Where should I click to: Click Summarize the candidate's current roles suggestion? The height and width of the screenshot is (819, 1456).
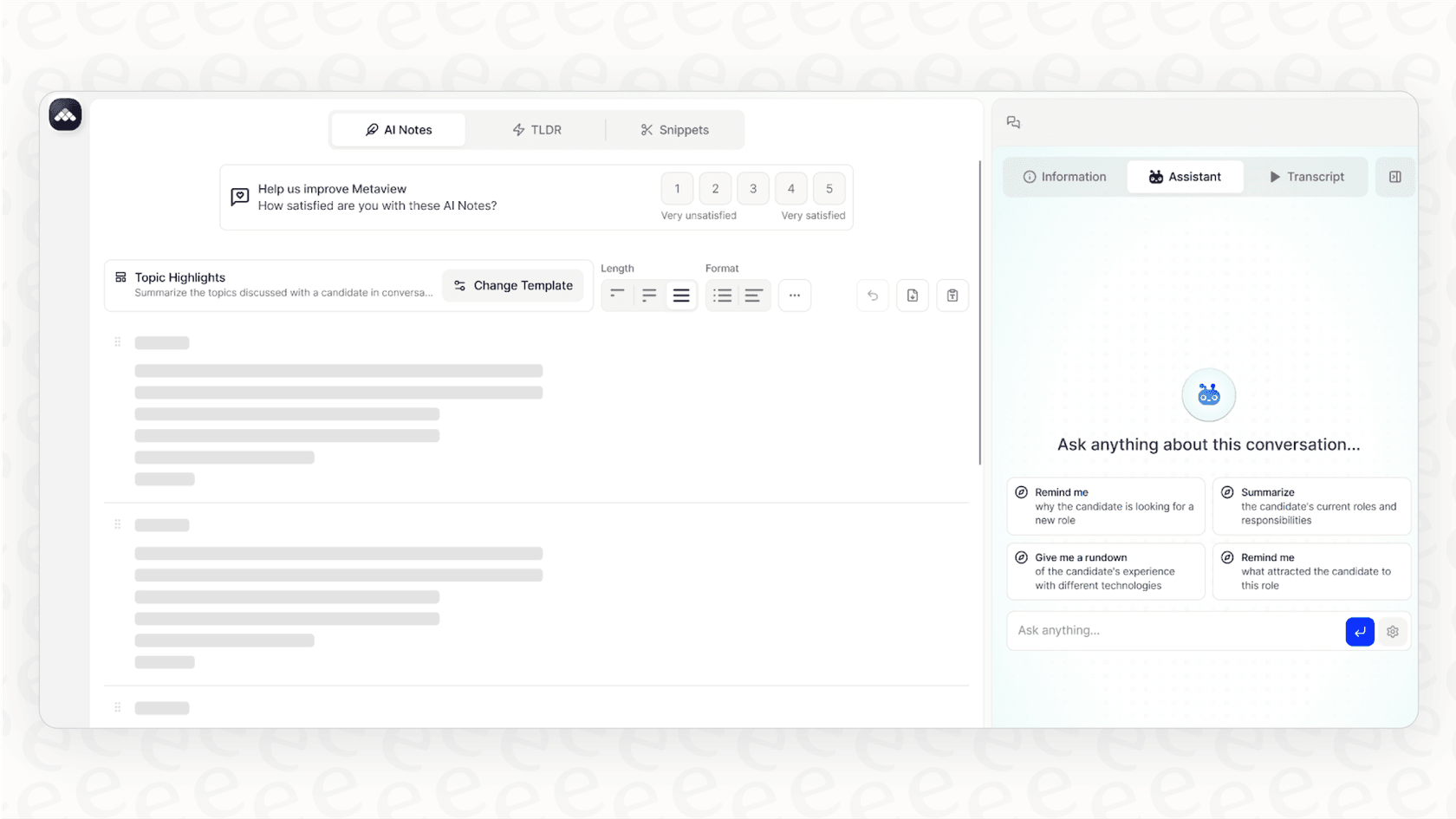click(x=1311, y=505)
